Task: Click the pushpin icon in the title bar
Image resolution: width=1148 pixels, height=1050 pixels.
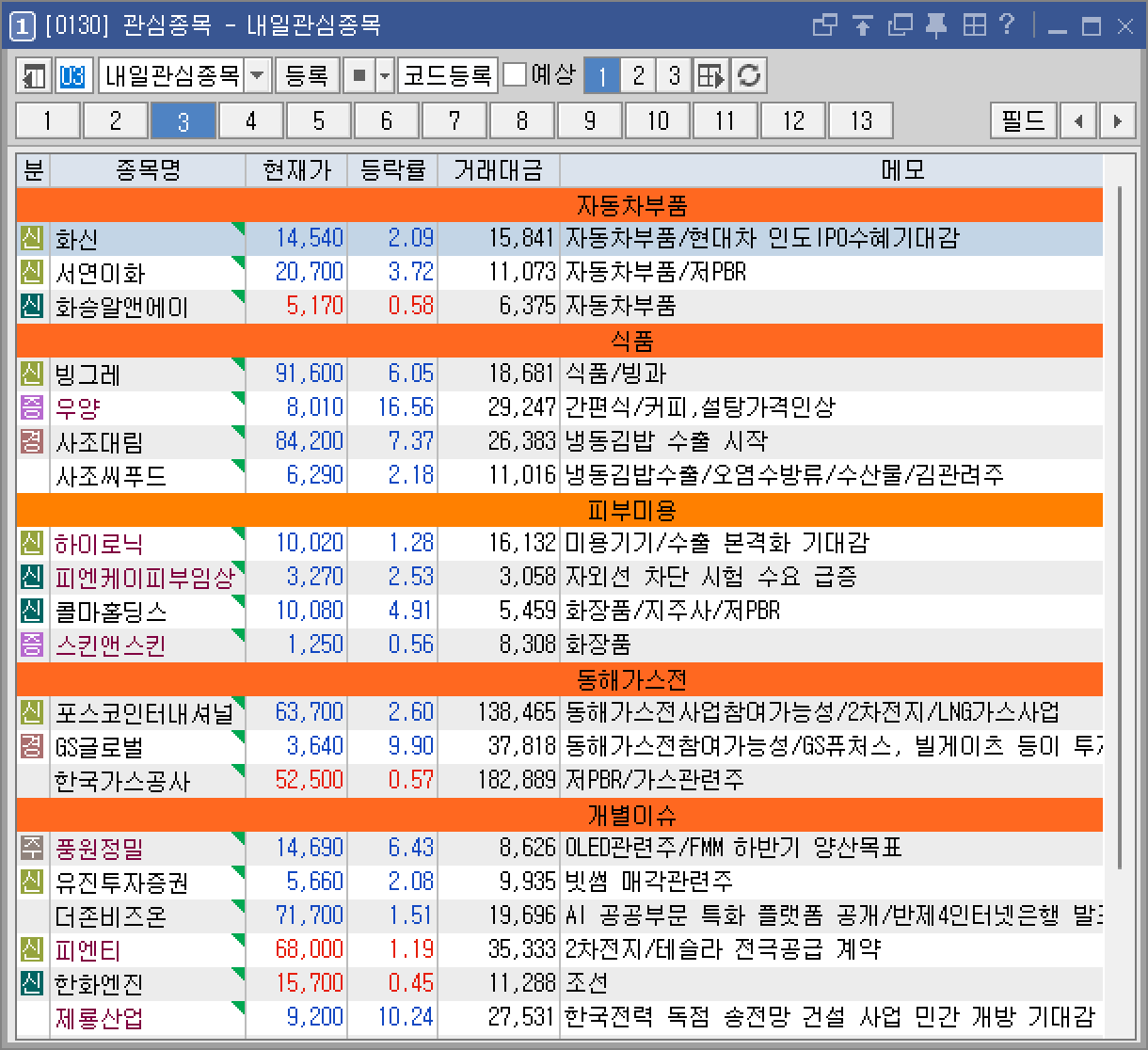Action: (935, 25)
